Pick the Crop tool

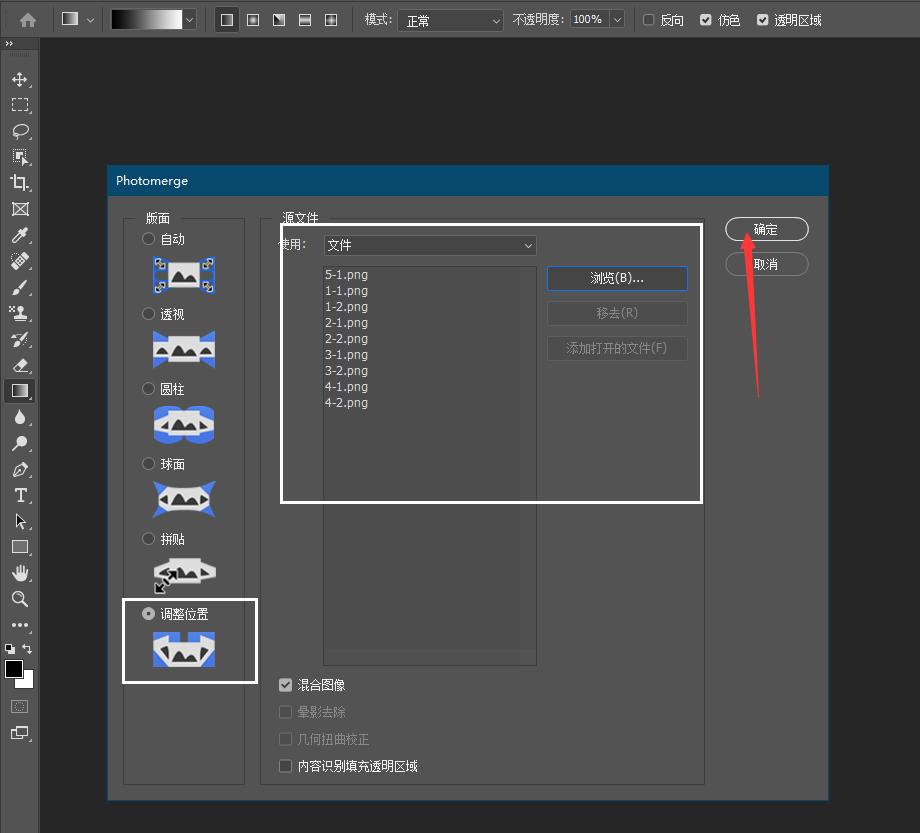point(19,183)
